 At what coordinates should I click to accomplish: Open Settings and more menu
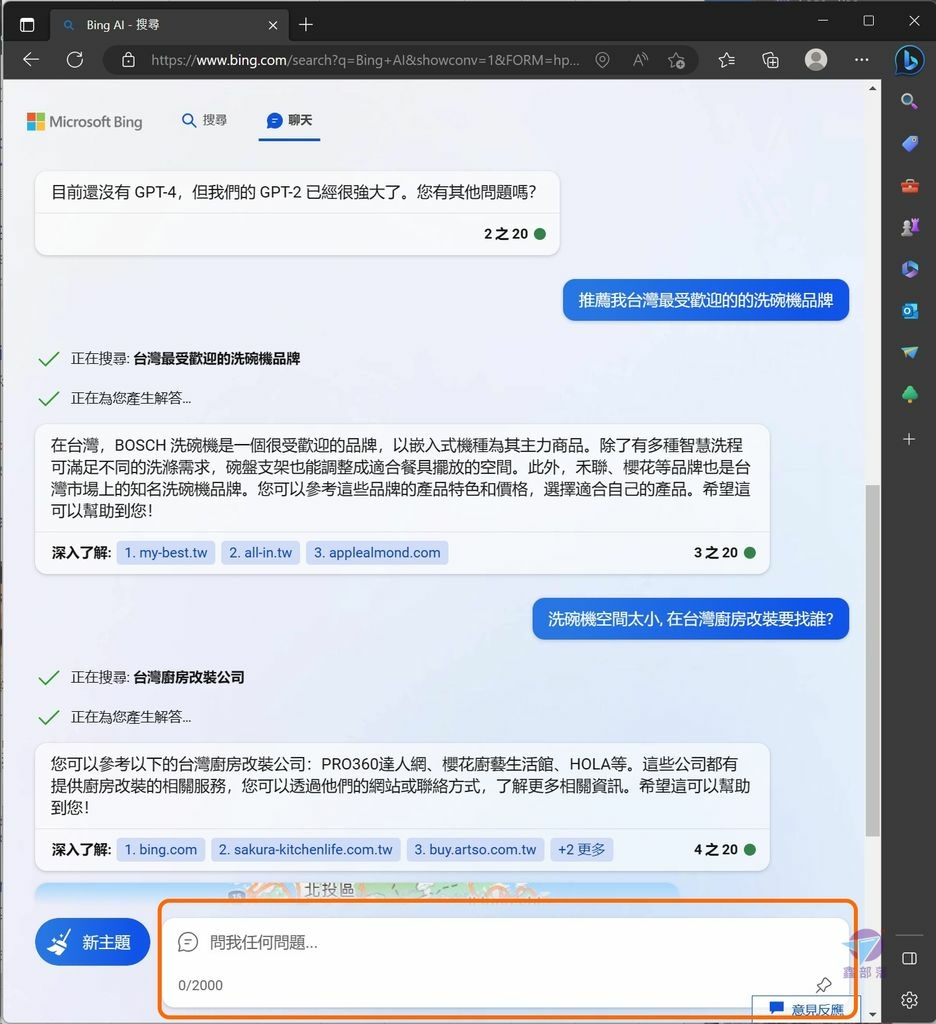tap(862, 60)
